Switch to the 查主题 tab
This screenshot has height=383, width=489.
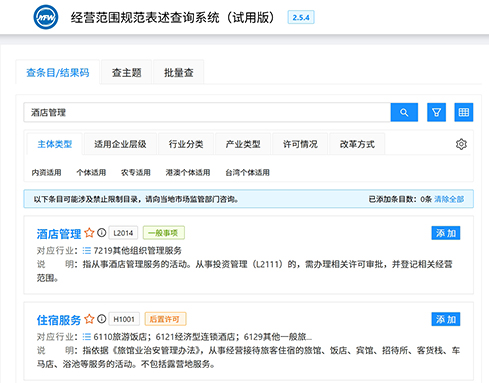(127, 72)
